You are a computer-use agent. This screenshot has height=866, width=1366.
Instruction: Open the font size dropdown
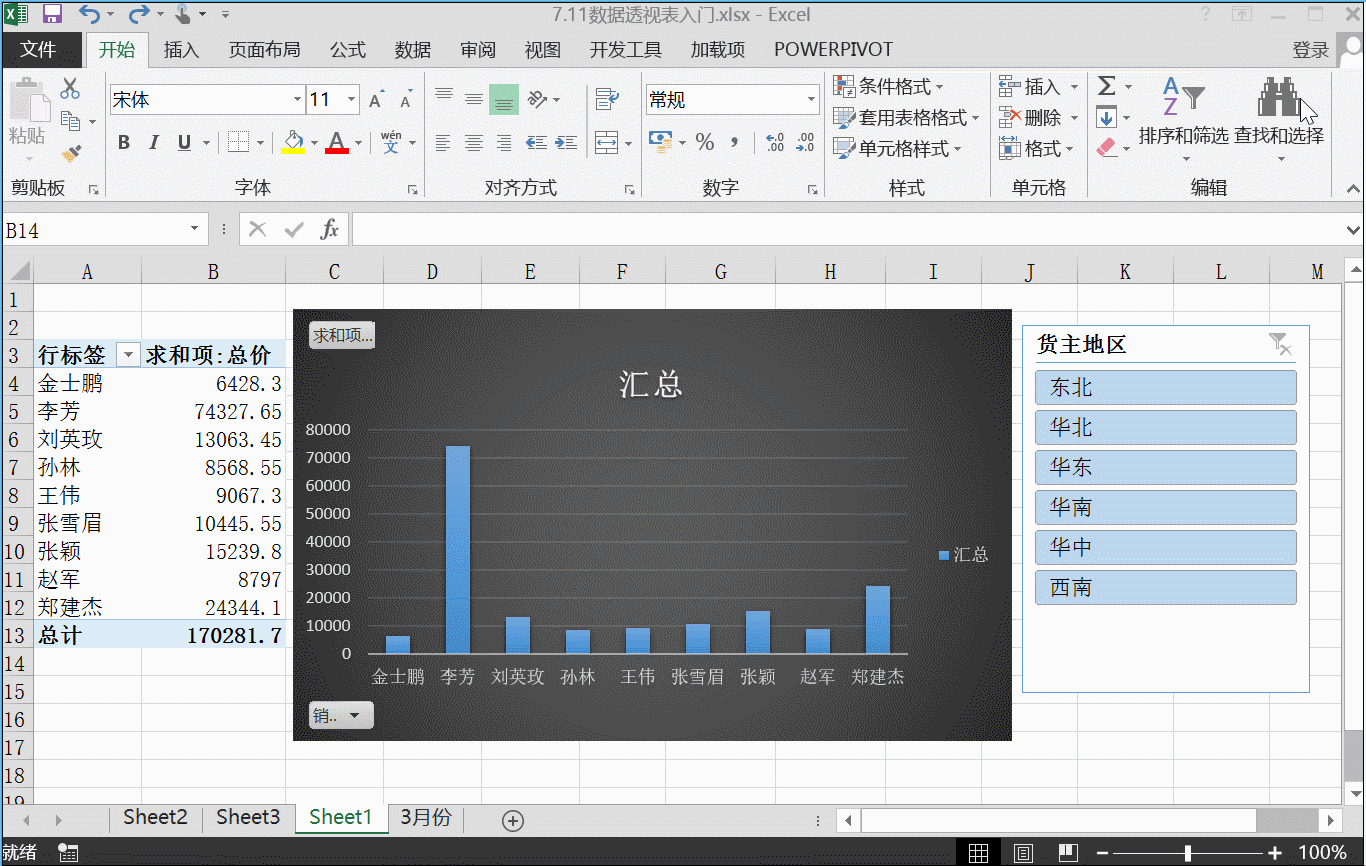coord(350,99)
